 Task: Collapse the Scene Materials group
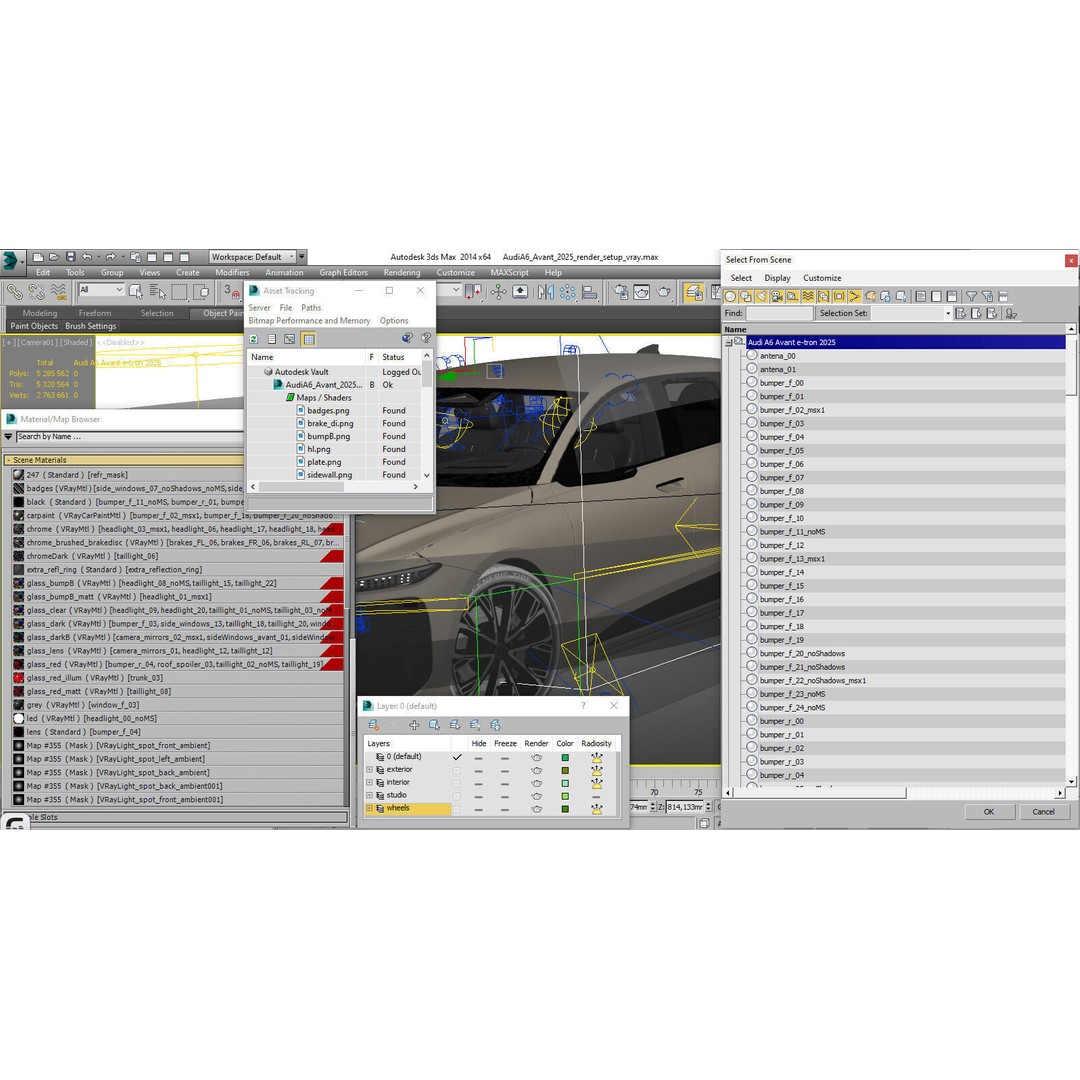tap(9, 460)
